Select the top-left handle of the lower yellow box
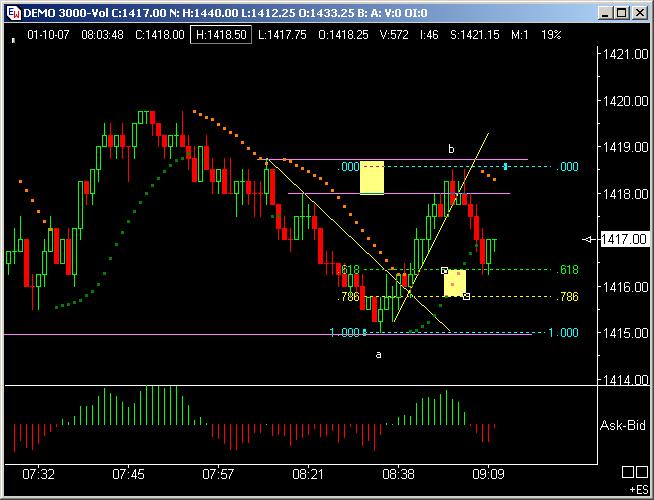The height and width of the screenshot is (500, 654). (444, 270)
